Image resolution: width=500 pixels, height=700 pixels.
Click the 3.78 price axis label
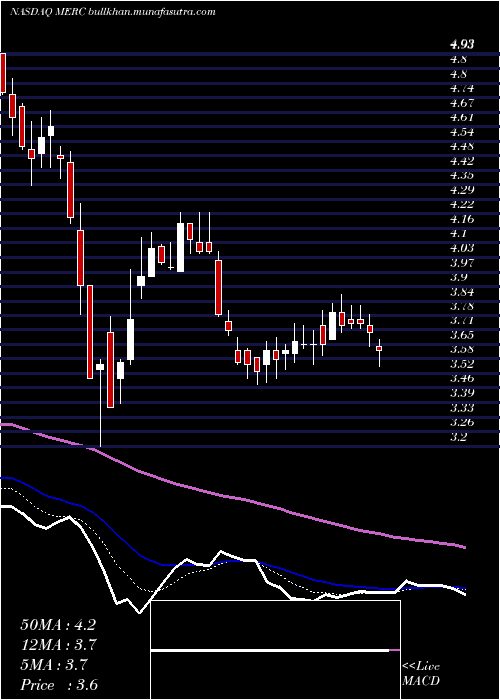462,306
